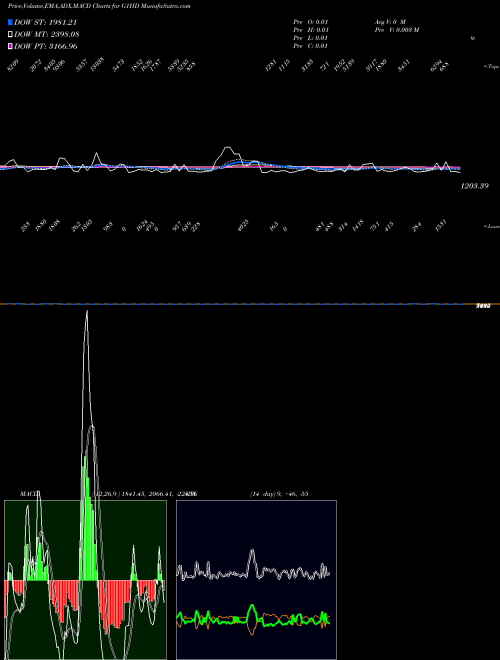Click the 'Pre L: 0.01' value

[x=311, y=38]
